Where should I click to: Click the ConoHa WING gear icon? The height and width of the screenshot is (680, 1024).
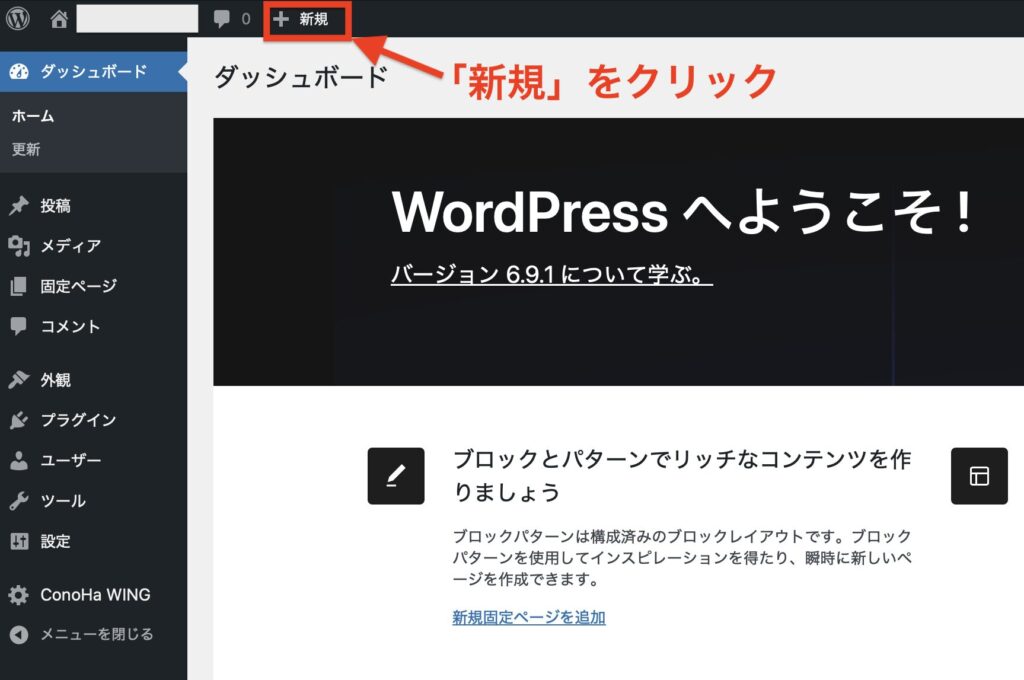click(18, 595)
